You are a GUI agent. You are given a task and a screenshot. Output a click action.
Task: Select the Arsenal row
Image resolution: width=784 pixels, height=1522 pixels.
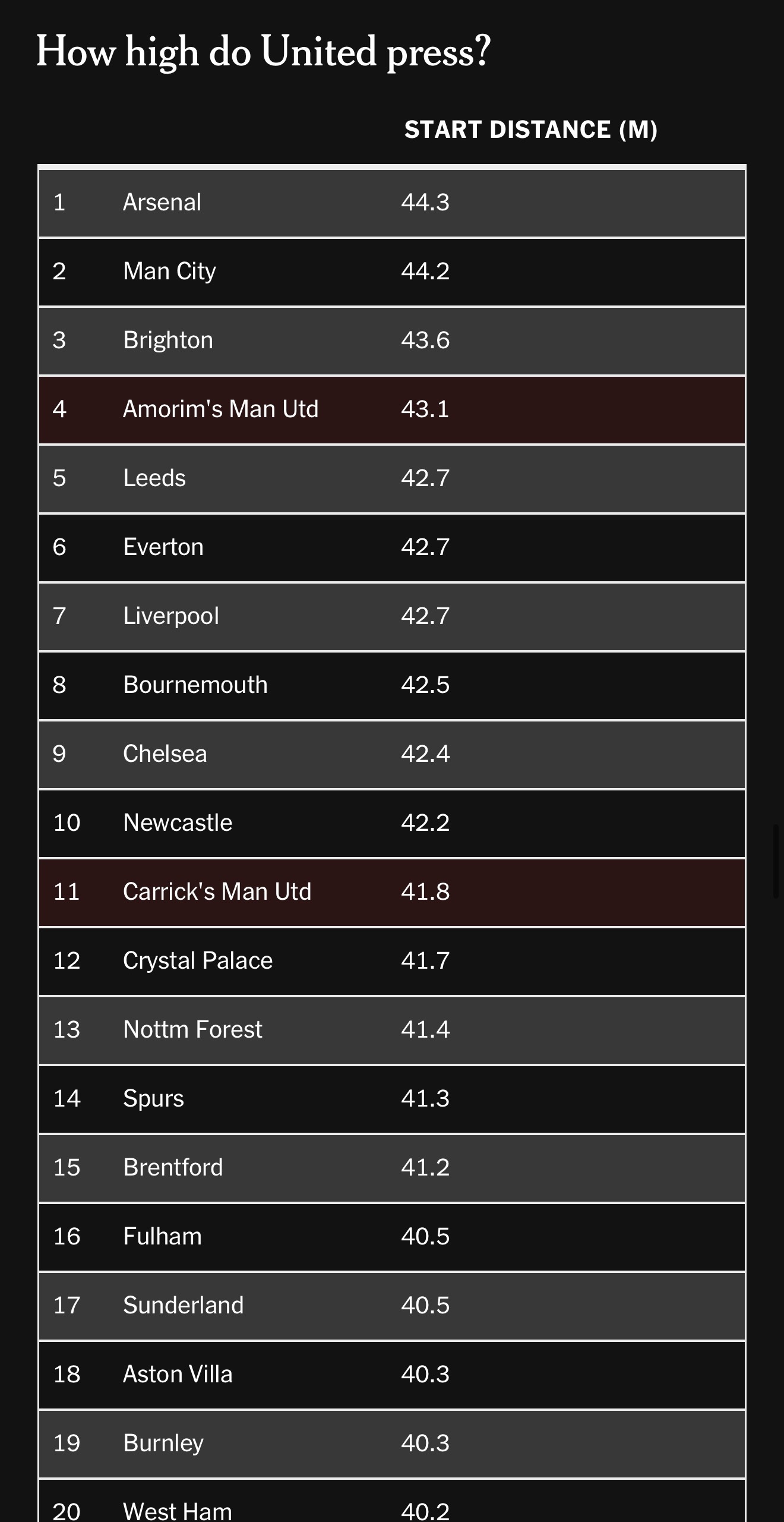coord(392,203)
